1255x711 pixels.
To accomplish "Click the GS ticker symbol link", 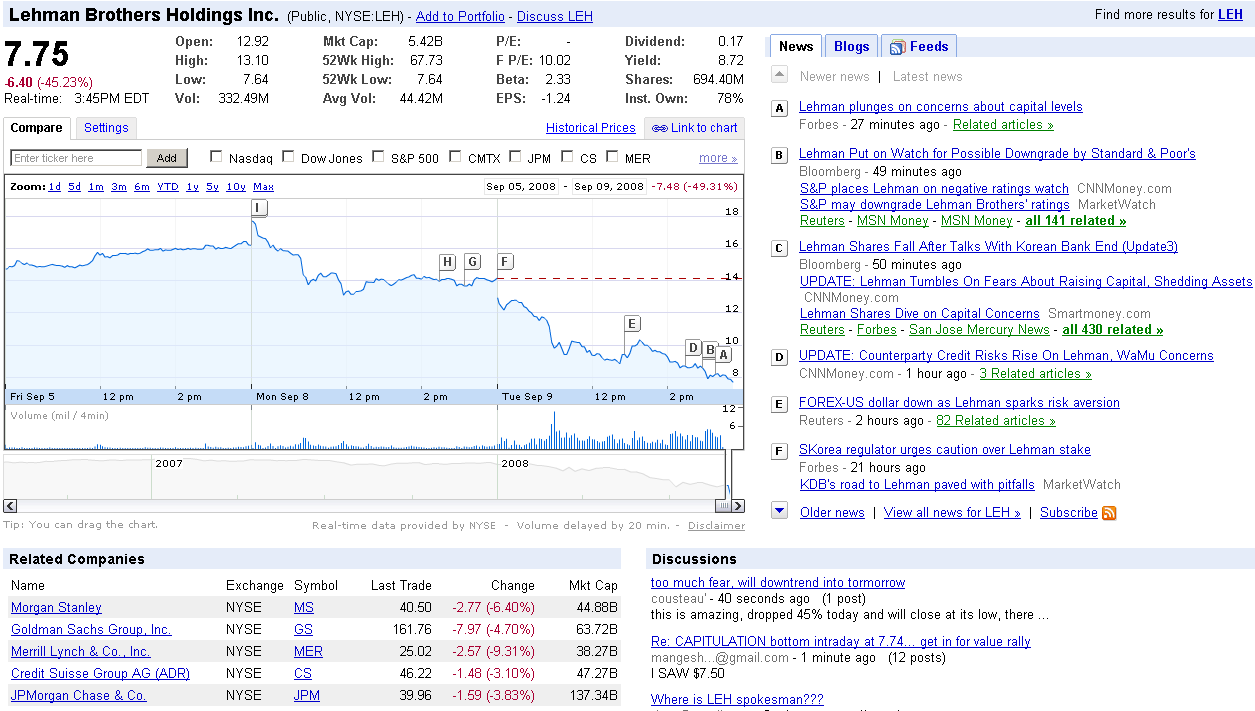I will [303, 630].
